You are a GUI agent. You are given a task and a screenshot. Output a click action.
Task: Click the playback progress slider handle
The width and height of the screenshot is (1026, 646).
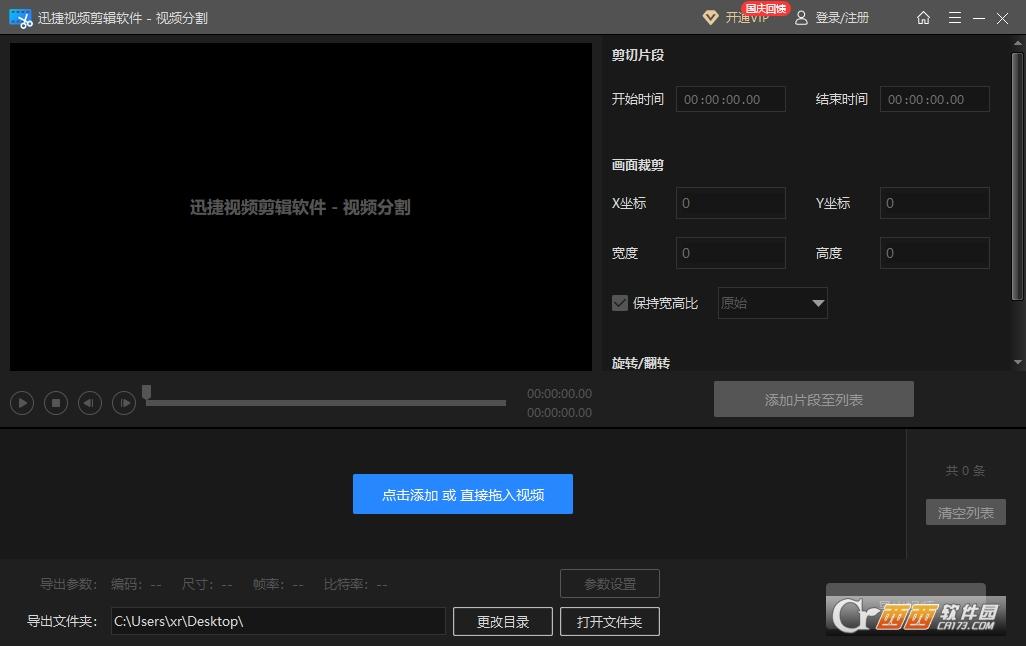pyautogui.click(x=147, y=392)
